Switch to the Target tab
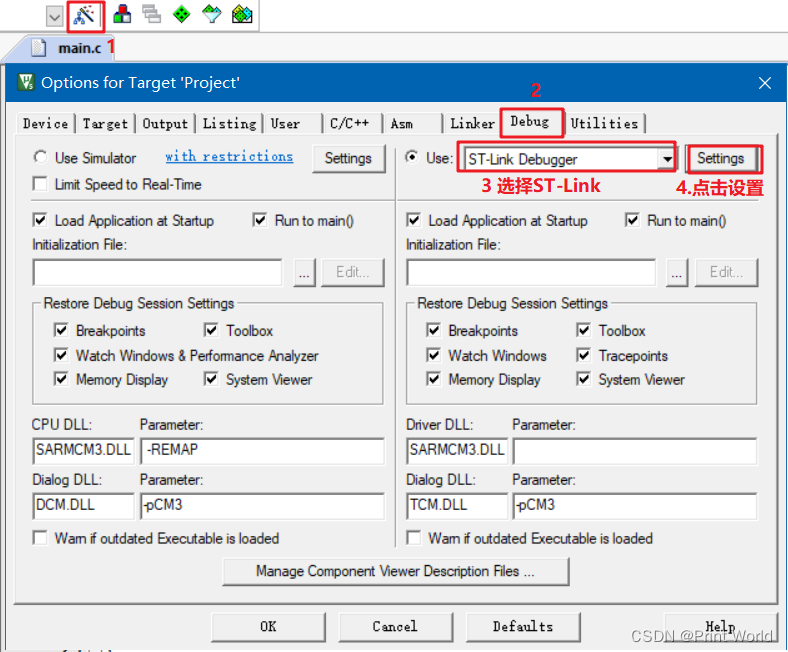Image resolution: width=788 pixels, height=652 pixels. pos(105,124)
